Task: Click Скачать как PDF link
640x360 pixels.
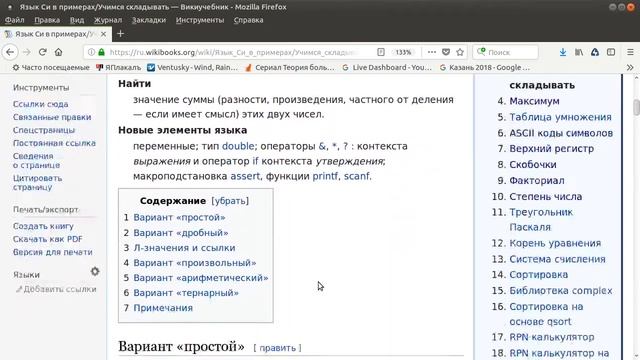Action: point(47,239)
